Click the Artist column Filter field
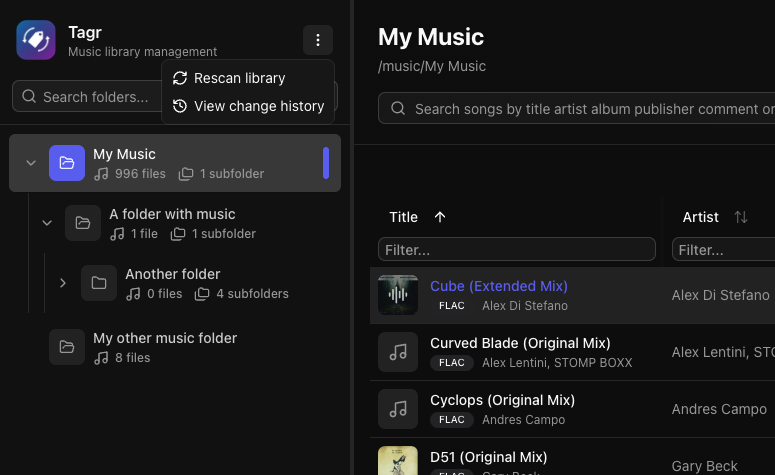775x475 pixels. tap(724, 249)
